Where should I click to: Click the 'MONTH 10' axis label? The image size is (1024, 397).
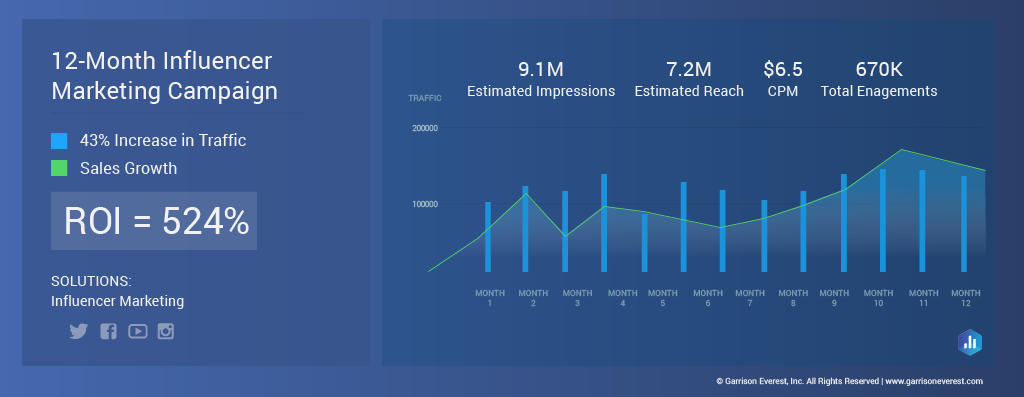[878, 298]
